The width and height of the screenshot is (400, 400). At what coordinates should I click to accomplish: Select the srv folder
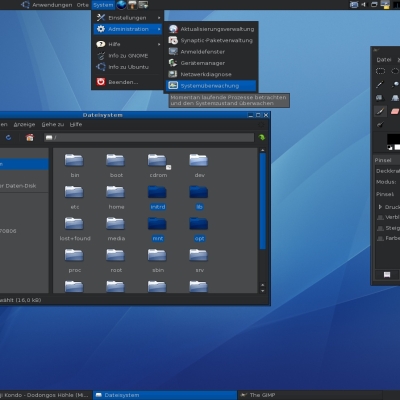click(x=199, y=260)
